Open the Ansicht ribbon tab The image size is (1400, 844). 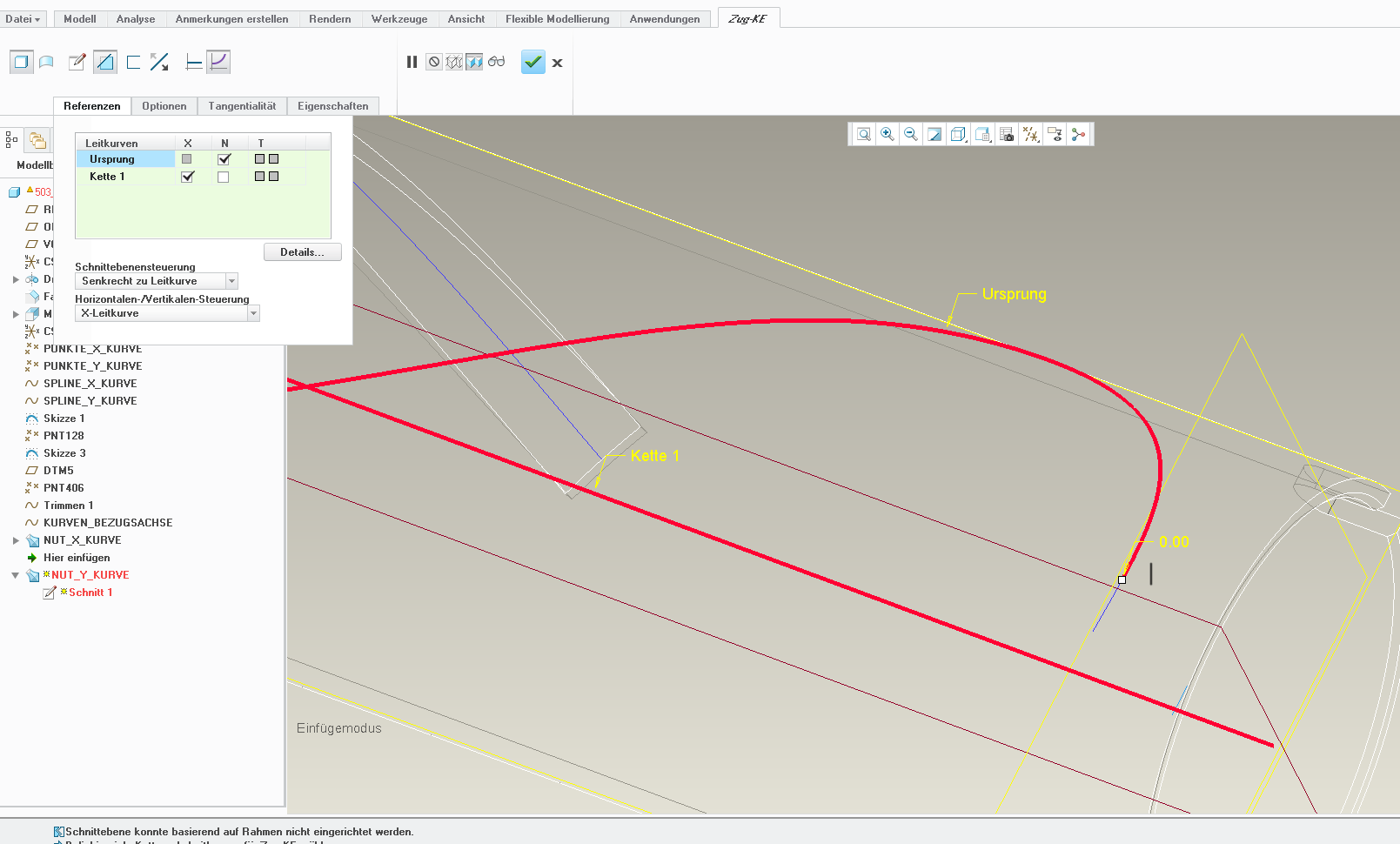tap(466, 18)
